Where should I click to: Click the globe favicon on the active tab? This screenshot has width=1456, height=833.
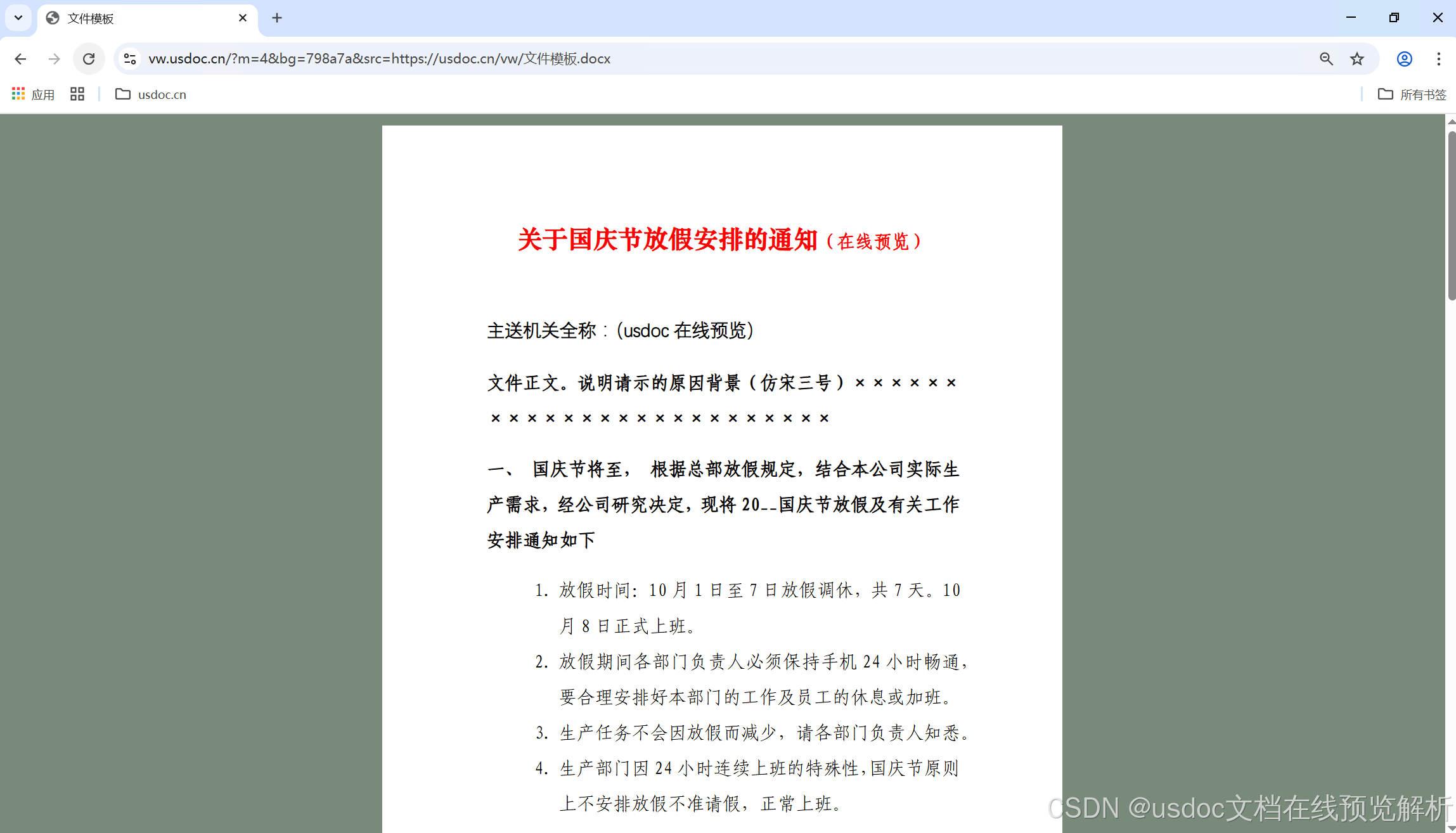coord(51,18)
